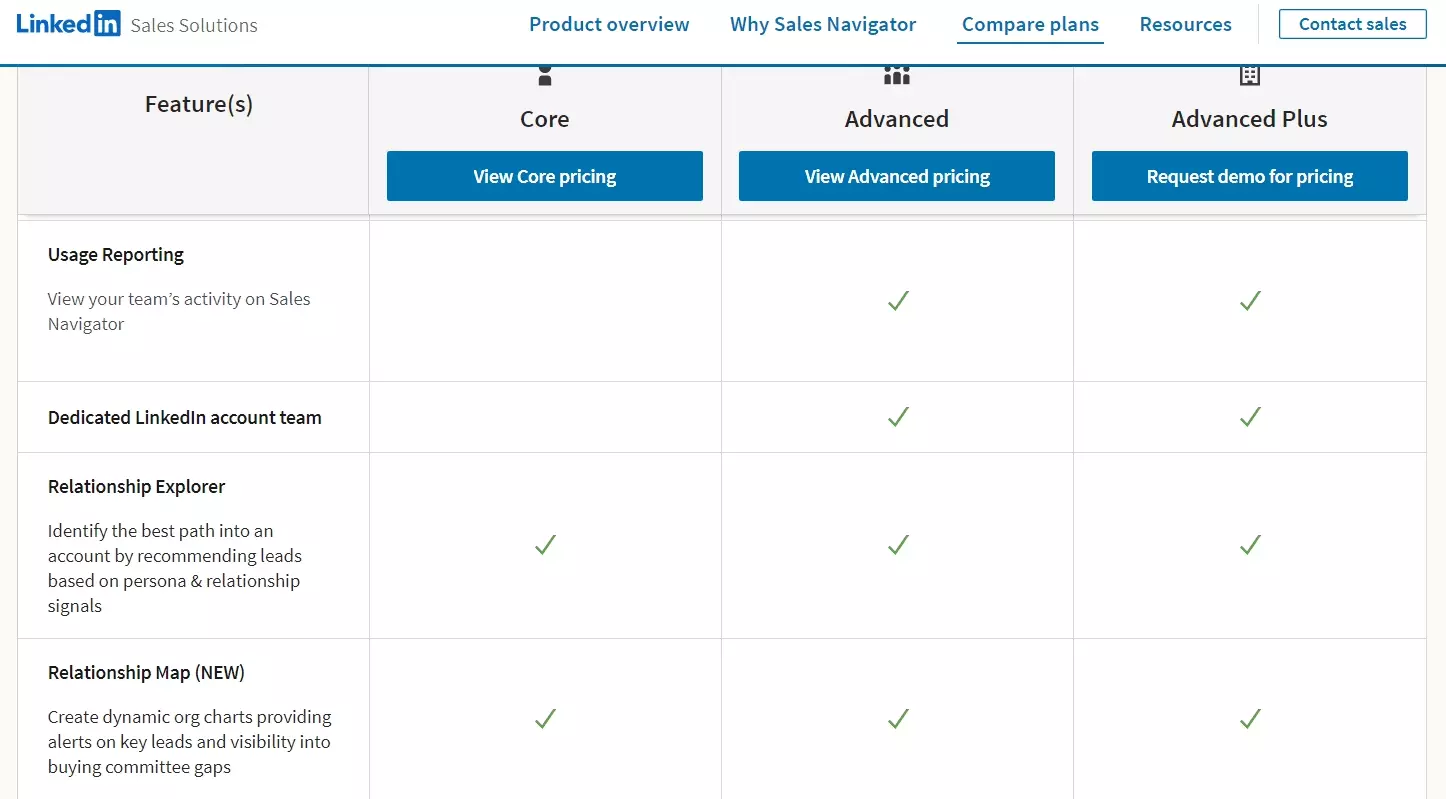1446x799 pixels.
Task: Open the Resources section
Action: (x=1185, y=24)
